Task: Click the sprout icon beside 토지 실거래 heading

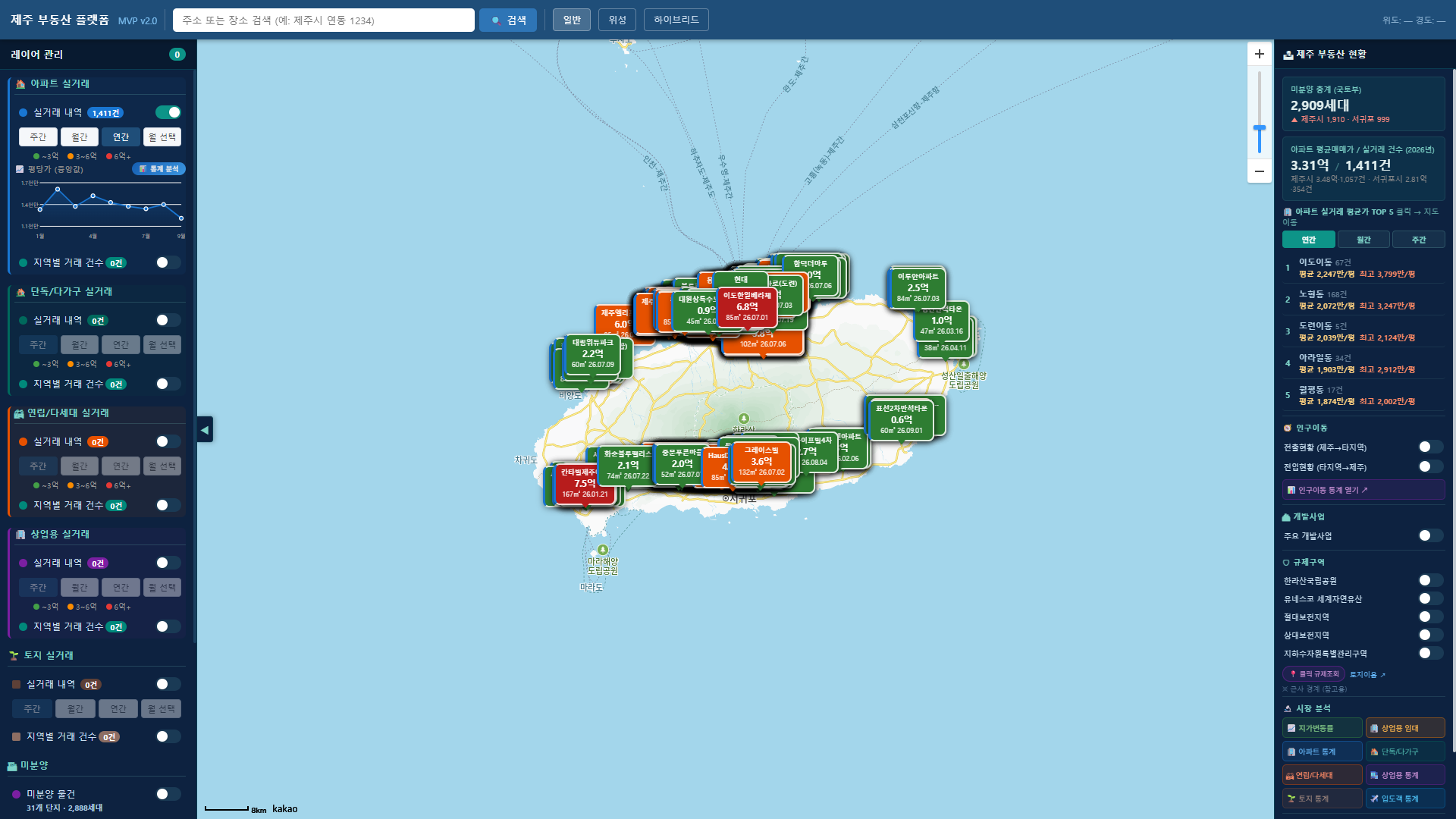Action: click(x=14, y=656)
